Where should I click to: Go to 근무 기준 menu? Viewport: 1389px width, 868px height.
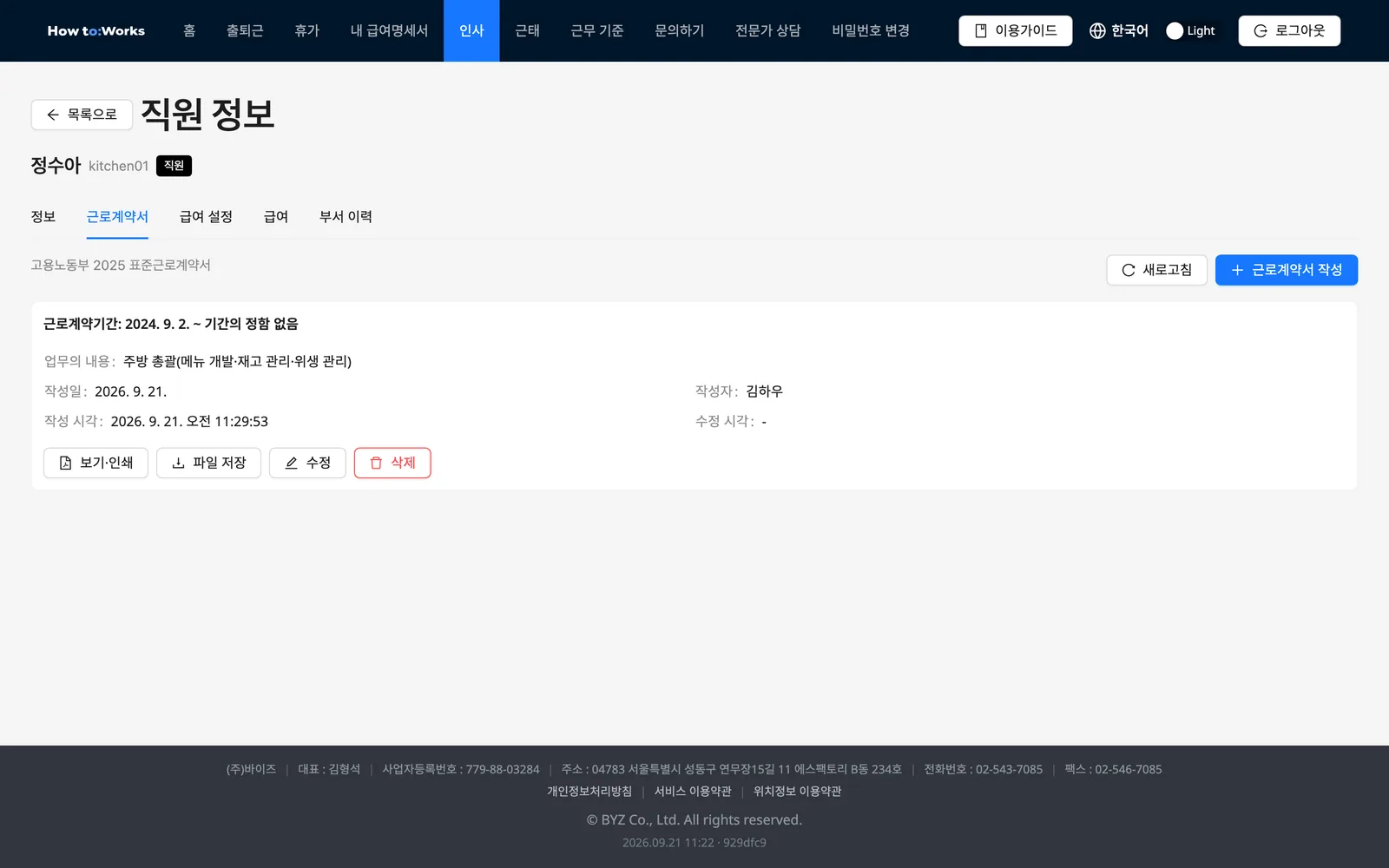(597, 30)
